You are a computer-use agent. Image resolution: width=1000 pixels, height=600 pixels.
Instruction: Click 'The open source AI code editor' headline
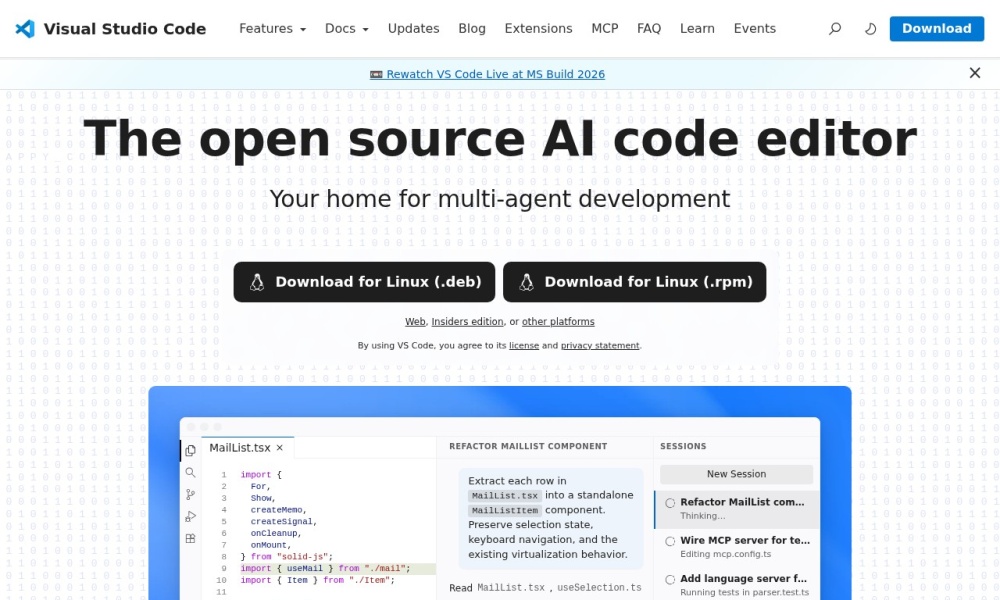[x=500, y=138]
